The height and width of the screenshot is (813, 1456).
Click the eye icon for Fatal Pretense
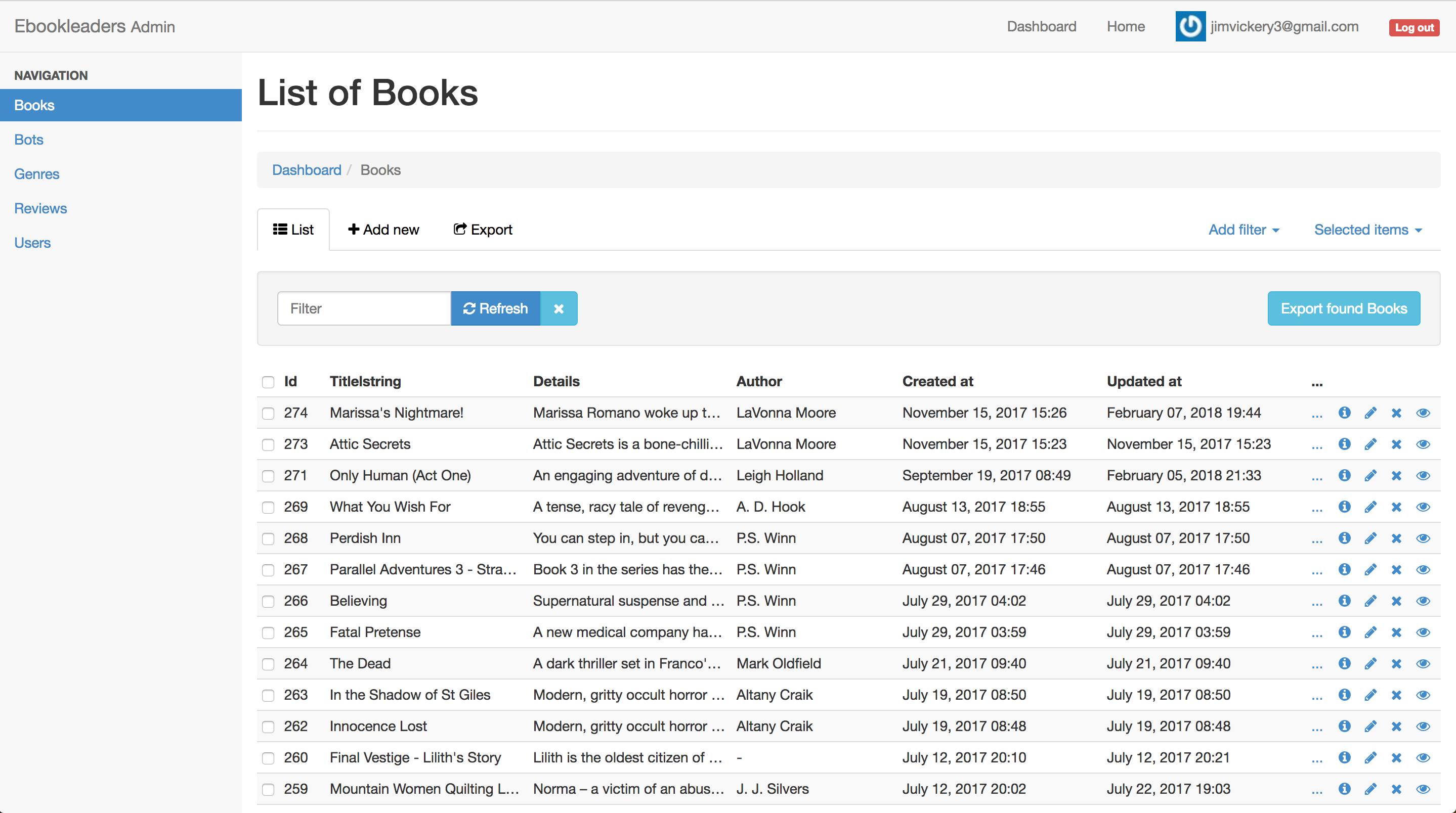click(1423, 632)
